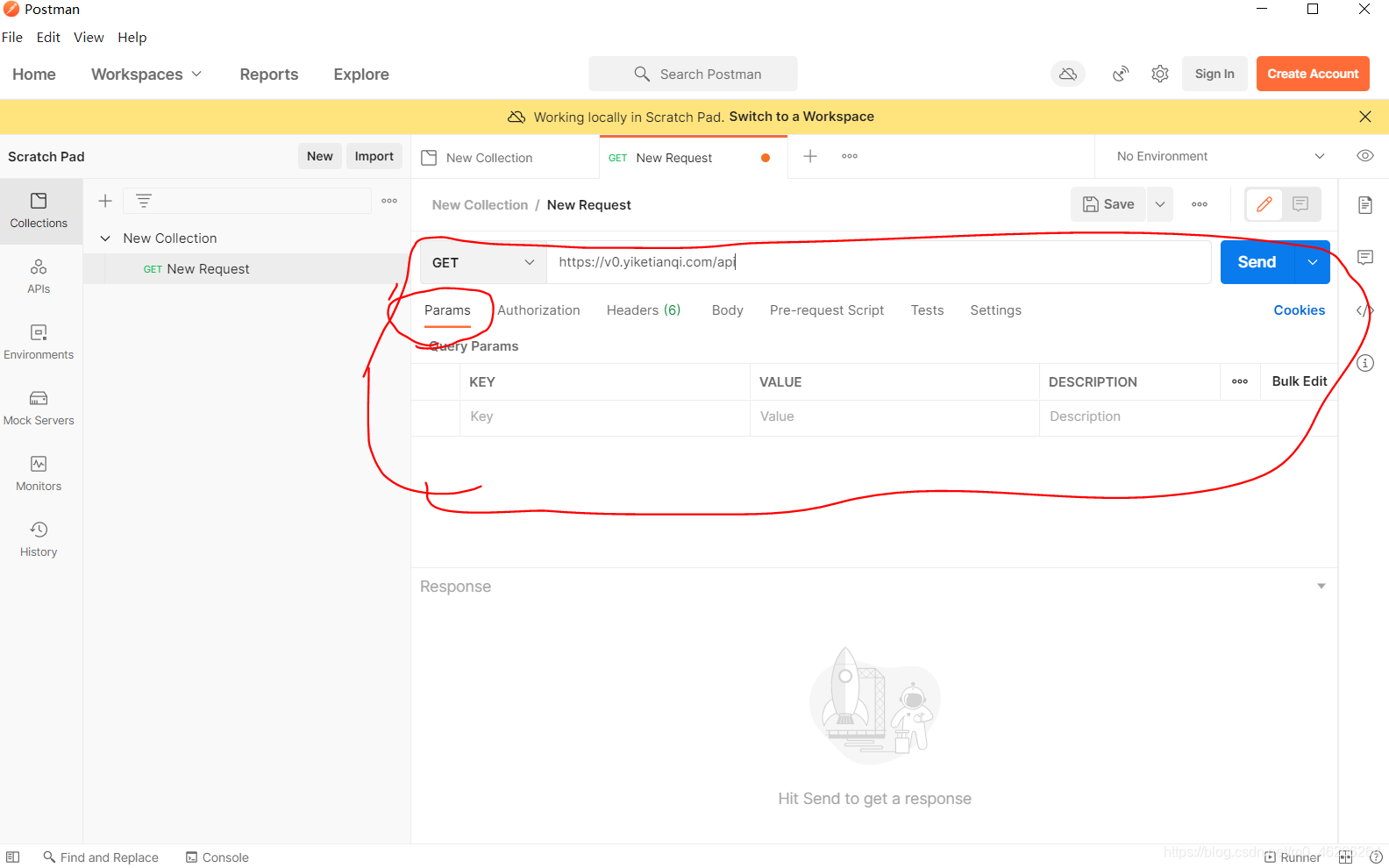This screenshot has width=1389, height=868.
Task: Click the request URL input field
Action: click(879, 262)
